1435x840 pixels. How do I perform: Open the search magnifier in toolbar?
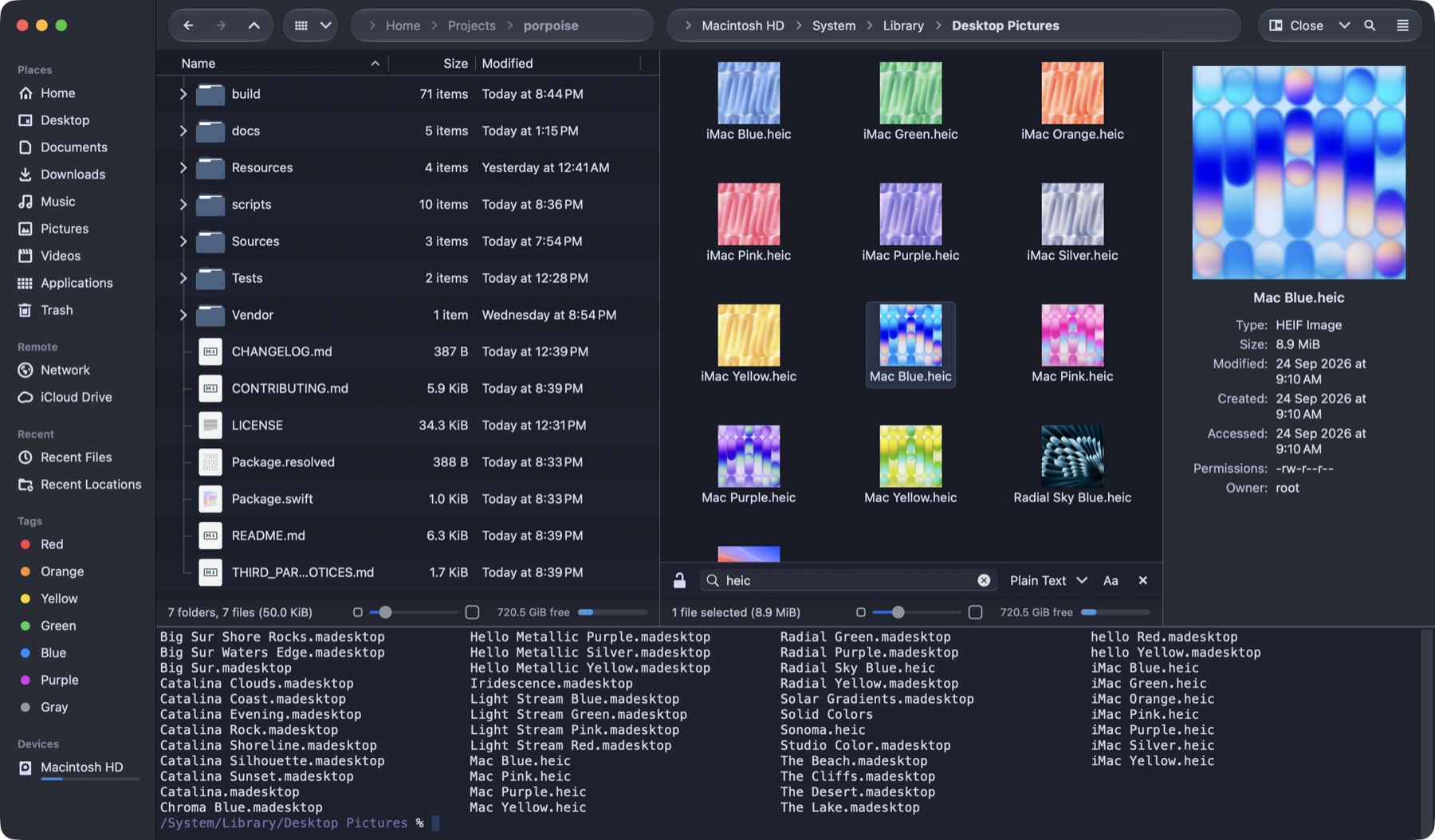coord(1370,26)
